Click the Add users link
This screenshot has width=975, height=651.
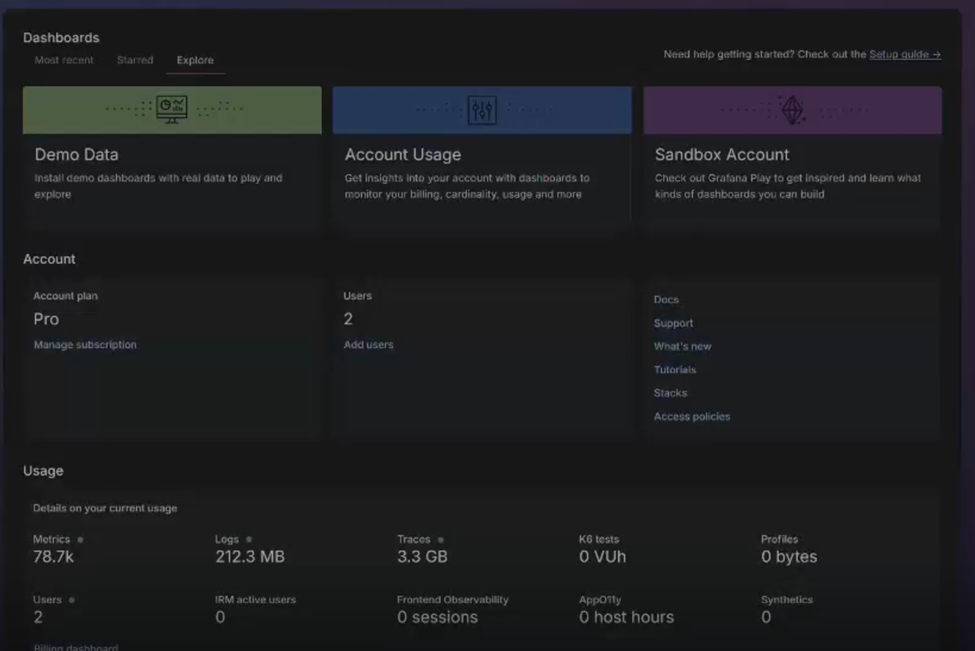coord(368,345)
